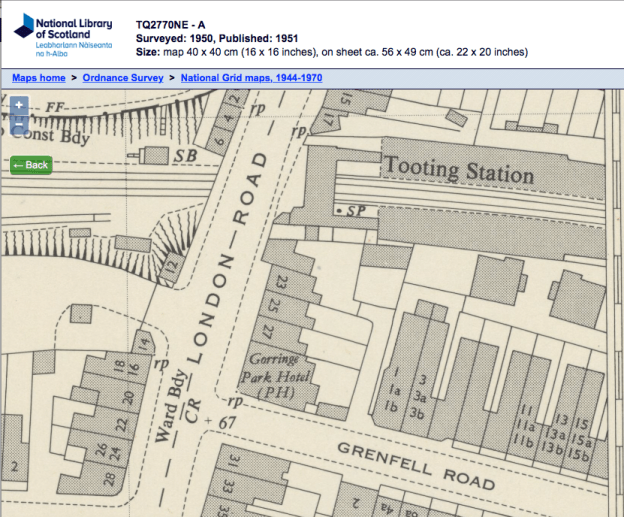Click the Grenfell Road label on map
Screen dimensions: 624x517
point(415,464)
